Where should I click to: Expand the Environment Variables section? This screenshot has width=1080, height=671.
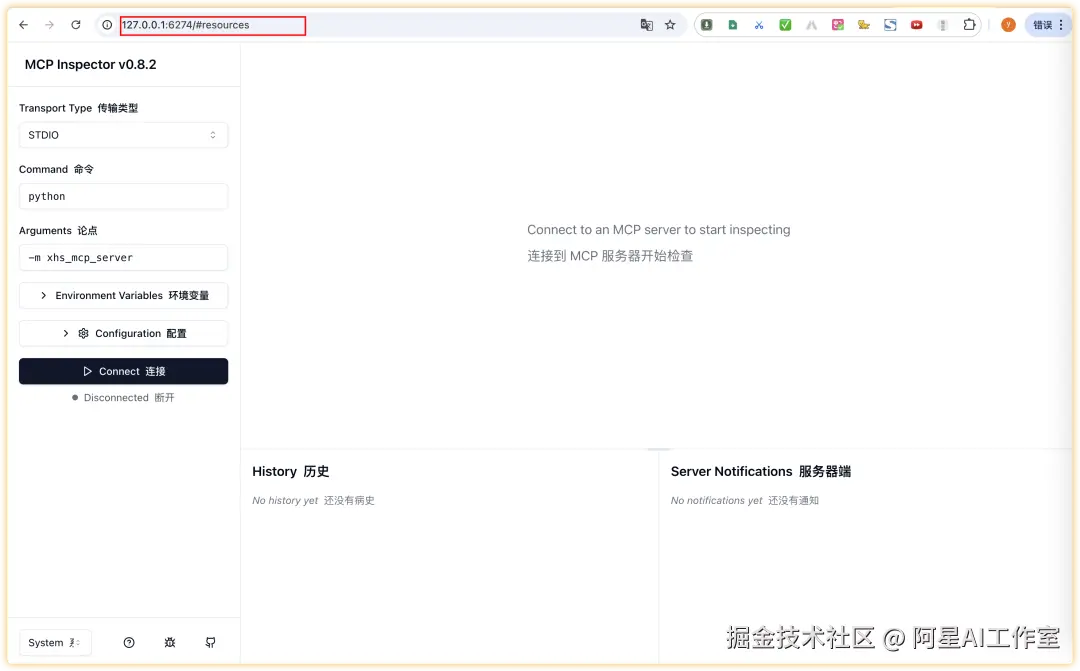pyautogui.click(x=123, y=295)
